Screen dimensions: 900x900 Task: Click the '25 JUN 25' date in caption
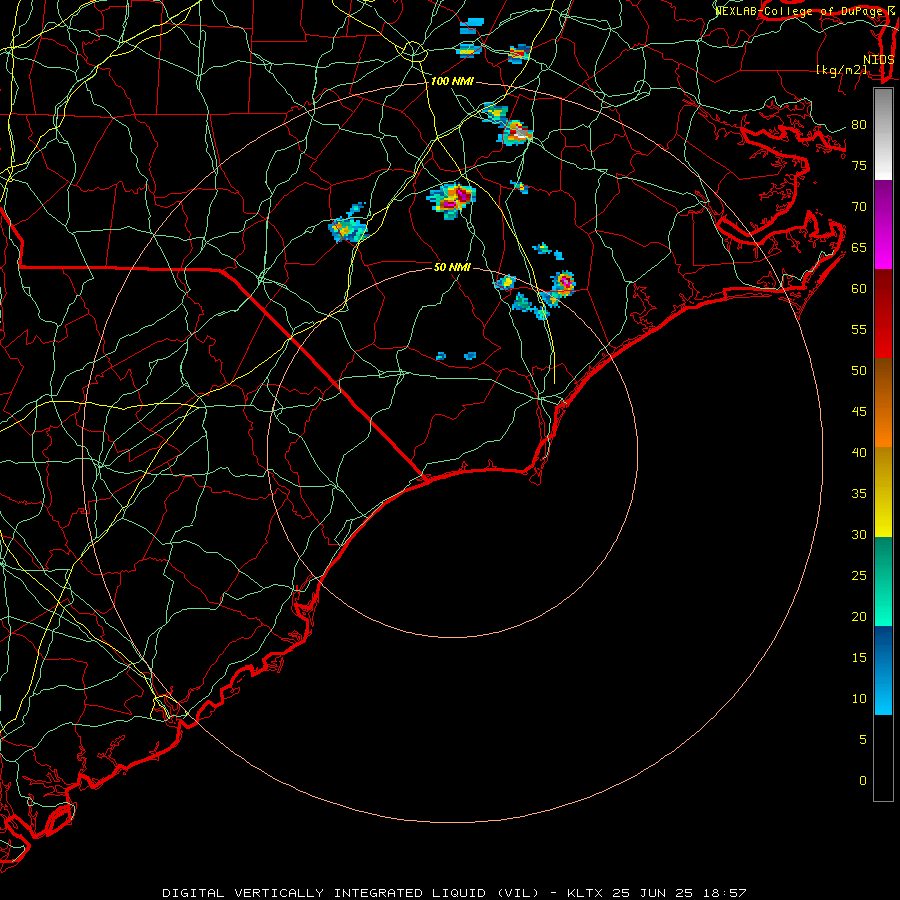click(653, 893)
